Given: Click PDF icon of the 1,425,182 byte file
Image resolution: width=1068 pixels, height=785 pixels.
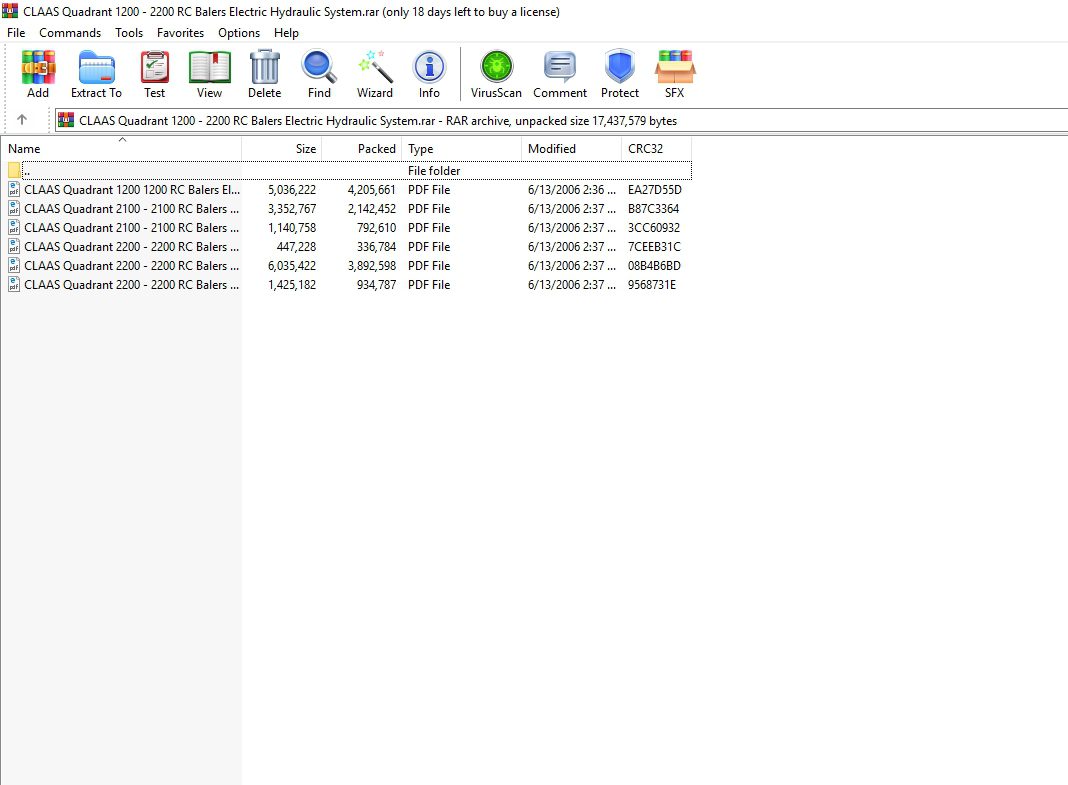Looking at the screenshot, I should (14, 285).
